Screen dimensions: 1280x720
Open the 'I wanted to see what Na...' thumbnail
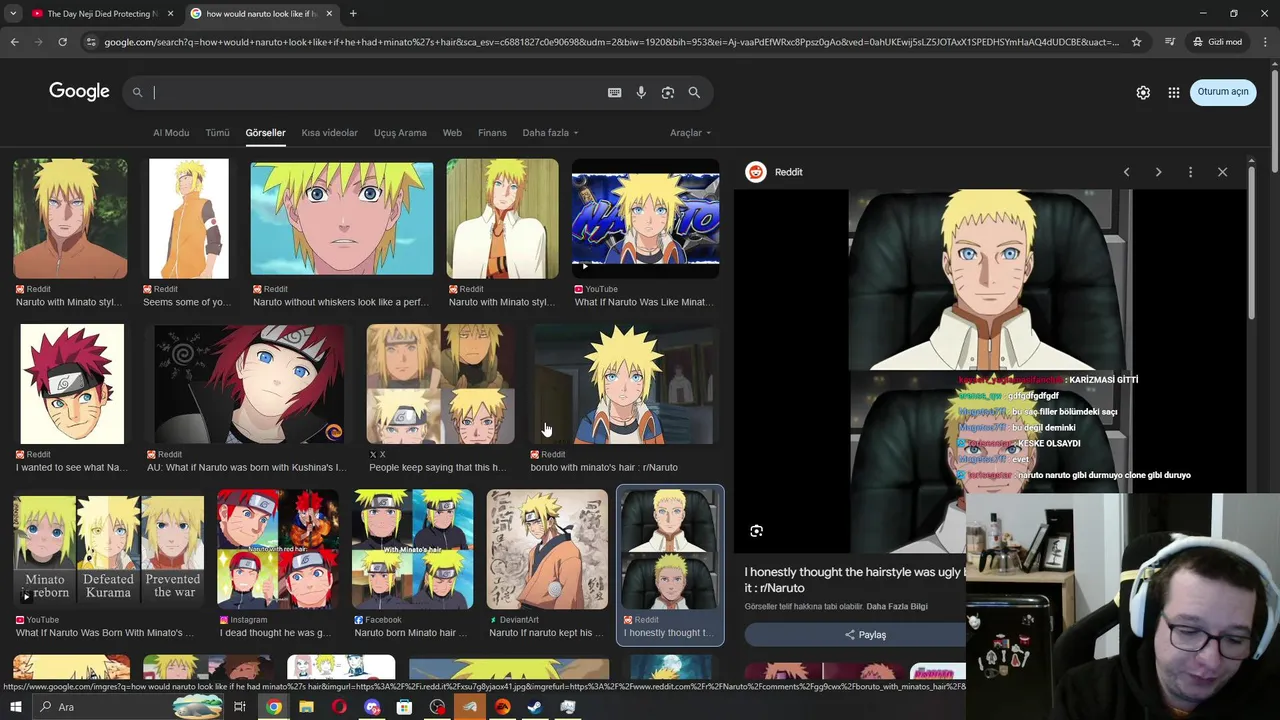pos(72,384)
